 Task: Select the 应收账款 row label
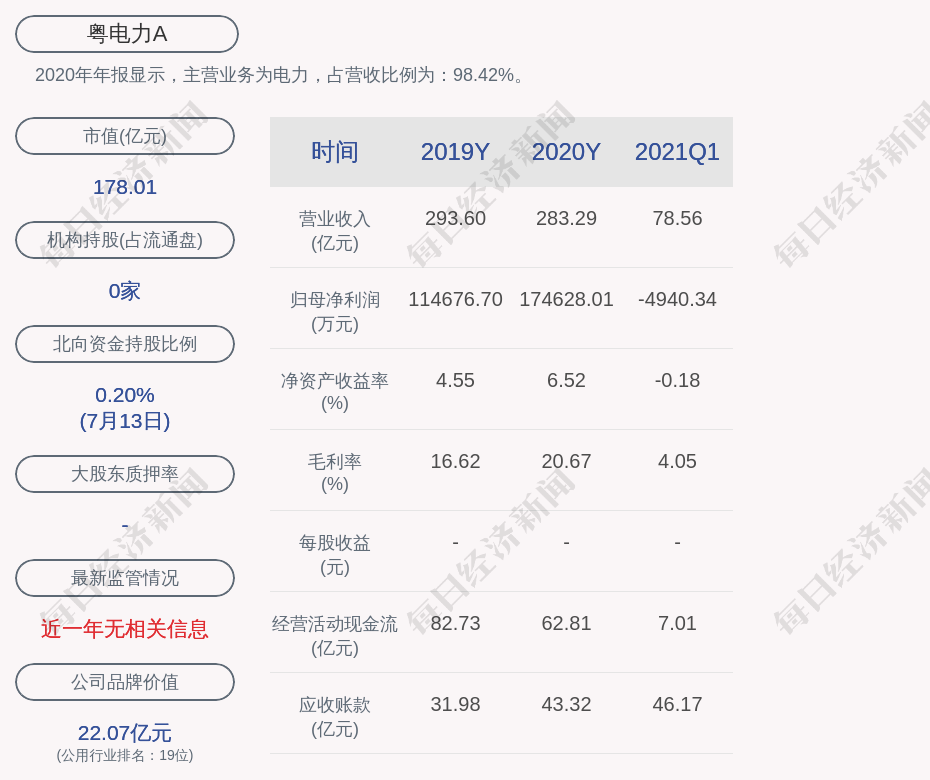click(335, 716)
